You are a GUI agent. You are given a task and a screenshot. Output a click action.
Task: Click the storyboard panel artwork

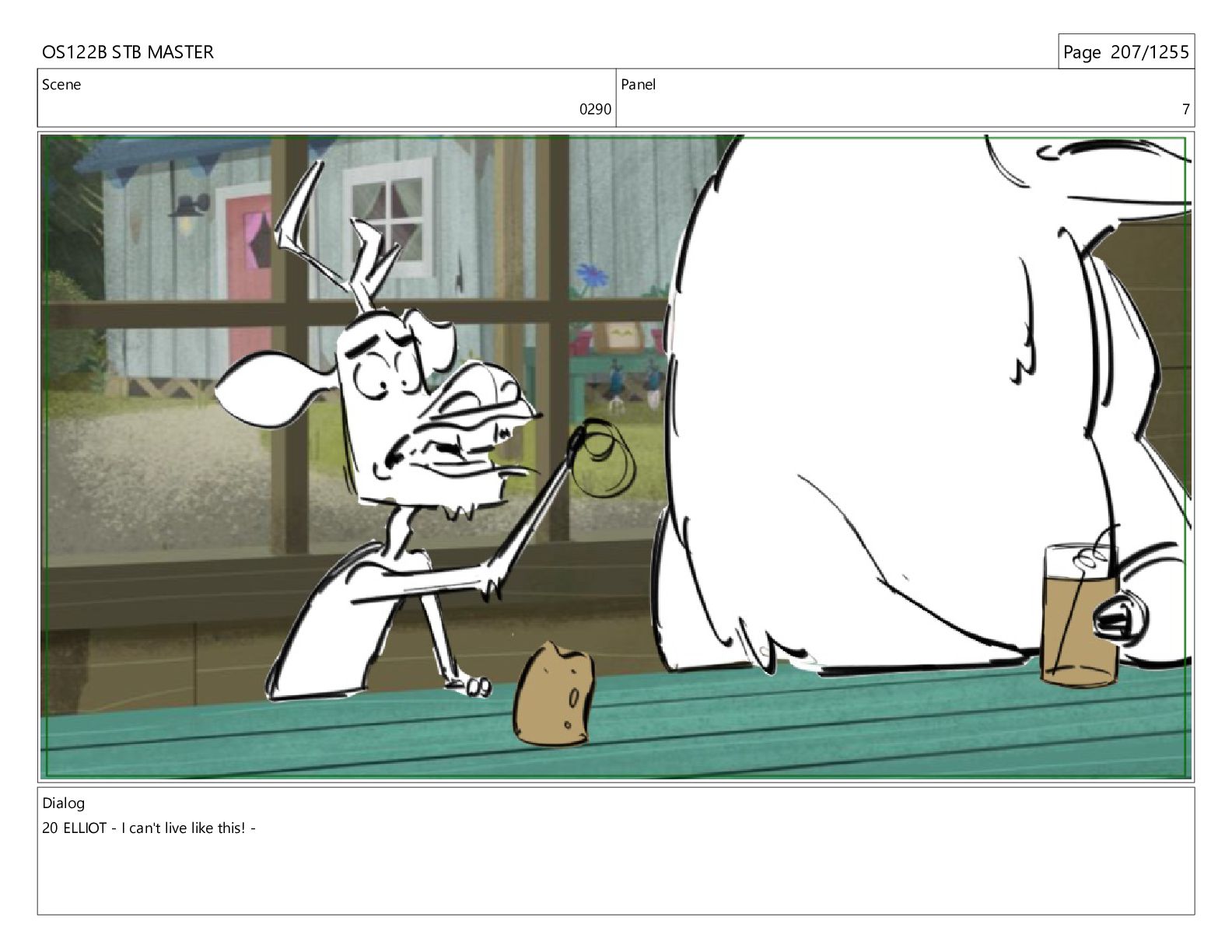pyautogui.click(x=616, y=457)
